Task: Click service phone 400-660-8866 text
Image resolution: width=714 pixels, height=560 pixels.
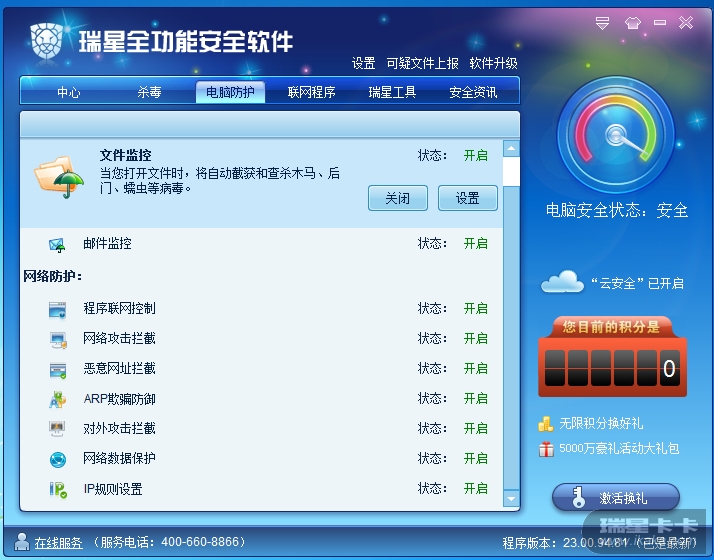Action: 169,542
